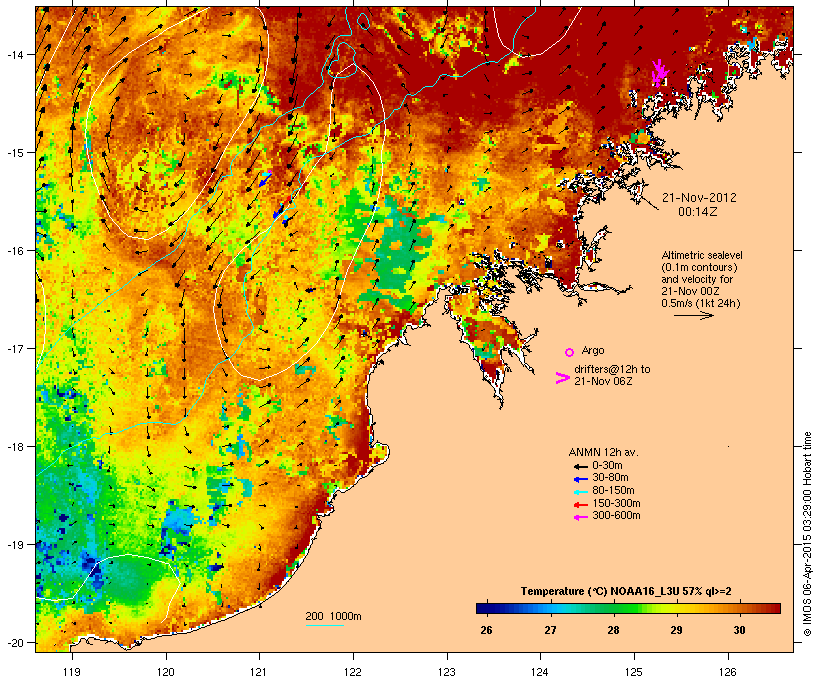Screen dimensions: 820x680
Task: Click the black 0-30m arrow in legend
Action: coord(581,466)
